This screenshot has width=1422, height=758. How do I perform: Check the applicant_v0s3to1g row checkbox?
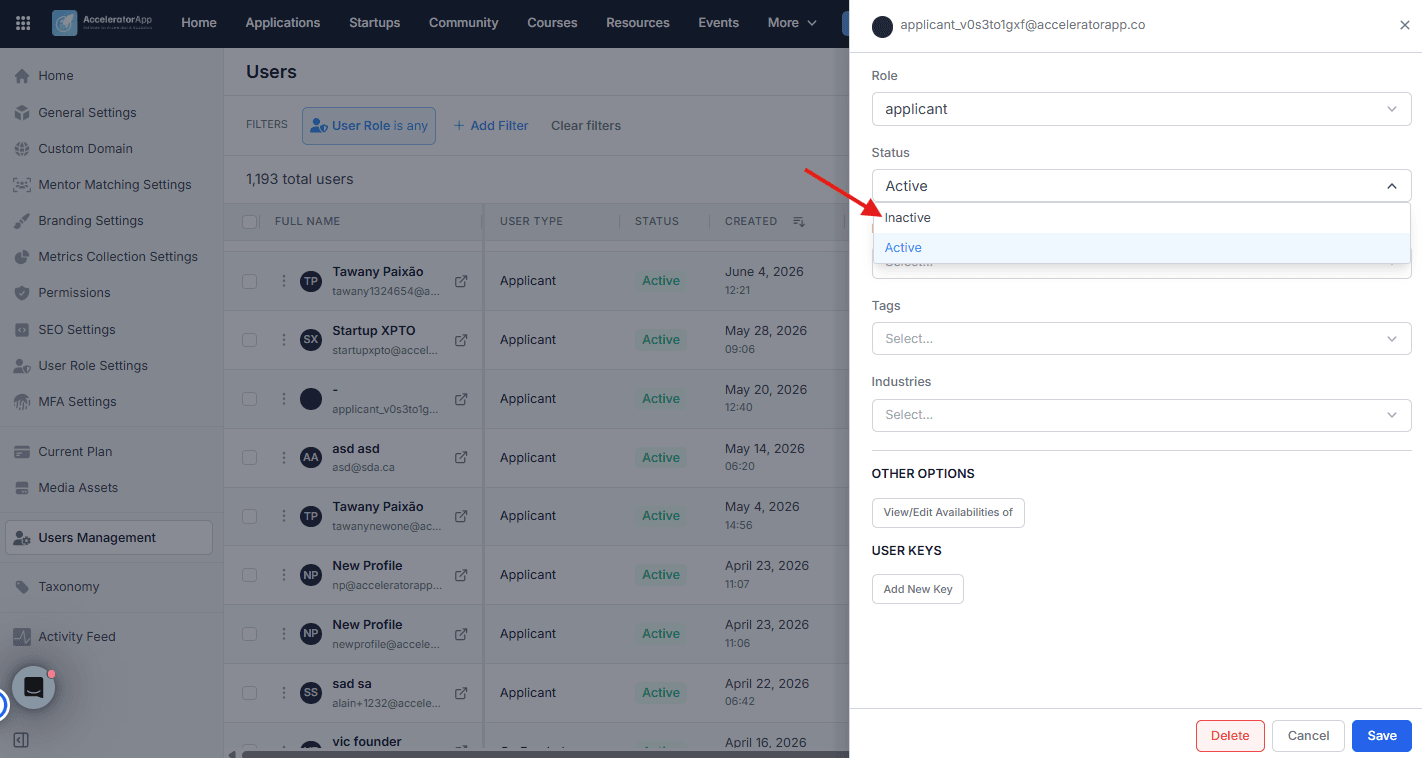[250, 399]
